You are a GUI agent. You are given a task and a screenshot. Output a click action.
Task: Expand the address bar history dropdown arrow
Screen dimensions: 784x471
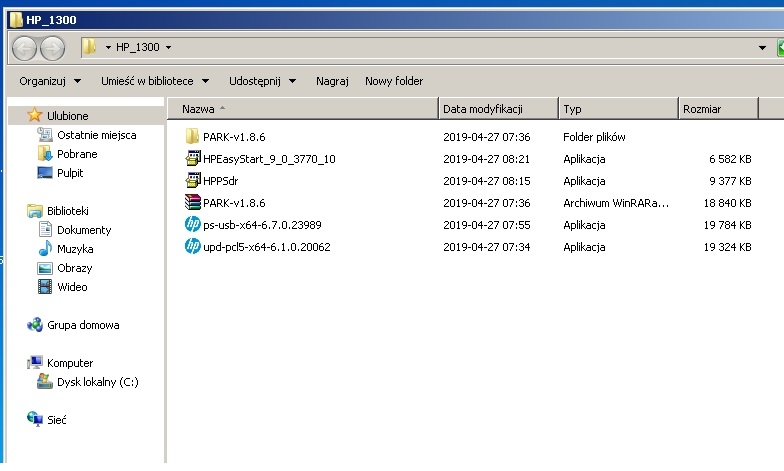[762, 48]
